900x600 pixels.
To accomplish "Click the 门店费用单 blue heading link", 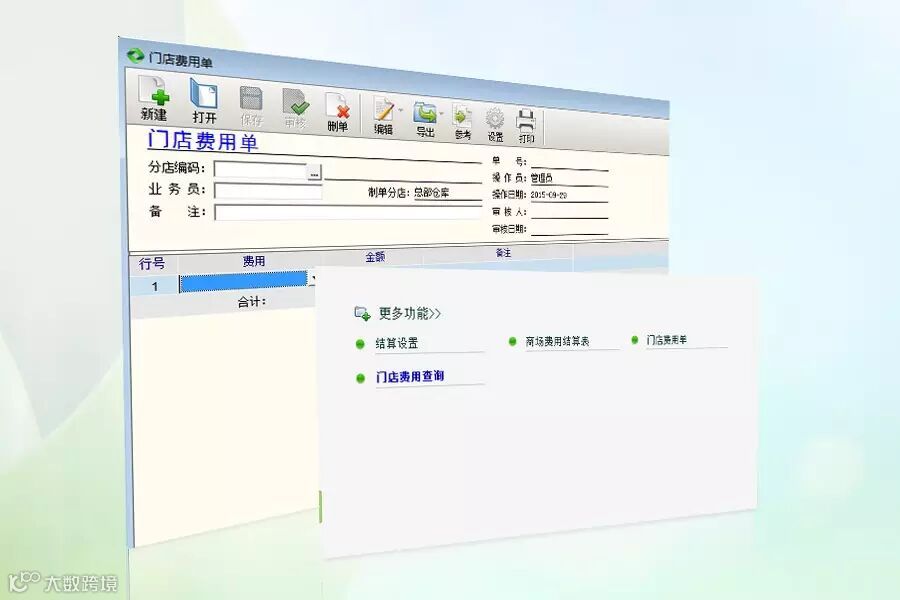I will [x=203, y=141].
